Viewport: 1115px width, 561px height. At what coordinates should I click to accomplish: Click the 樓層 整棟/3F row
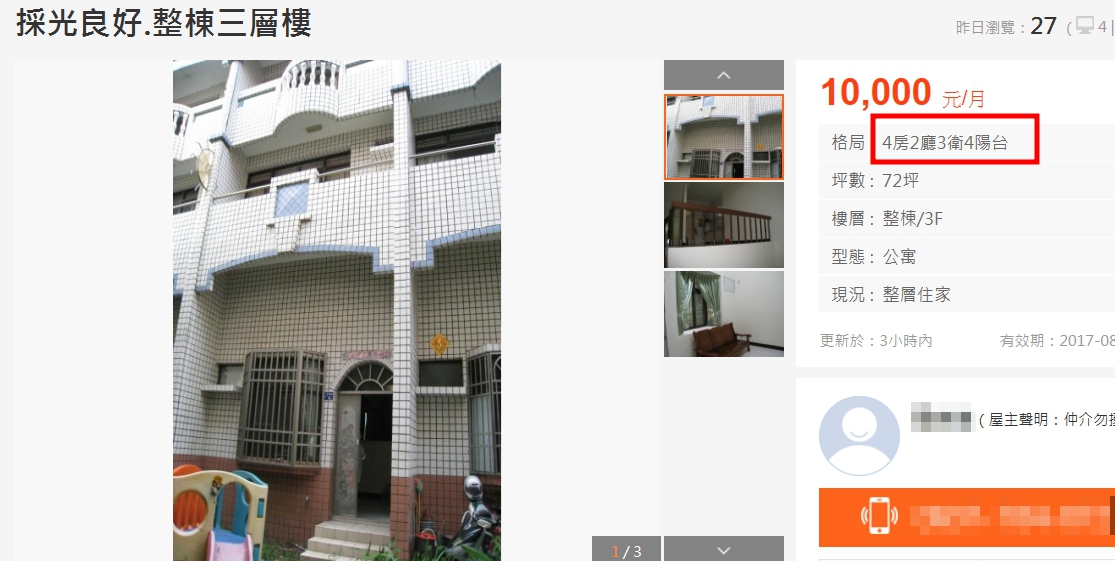pos(967,218)
